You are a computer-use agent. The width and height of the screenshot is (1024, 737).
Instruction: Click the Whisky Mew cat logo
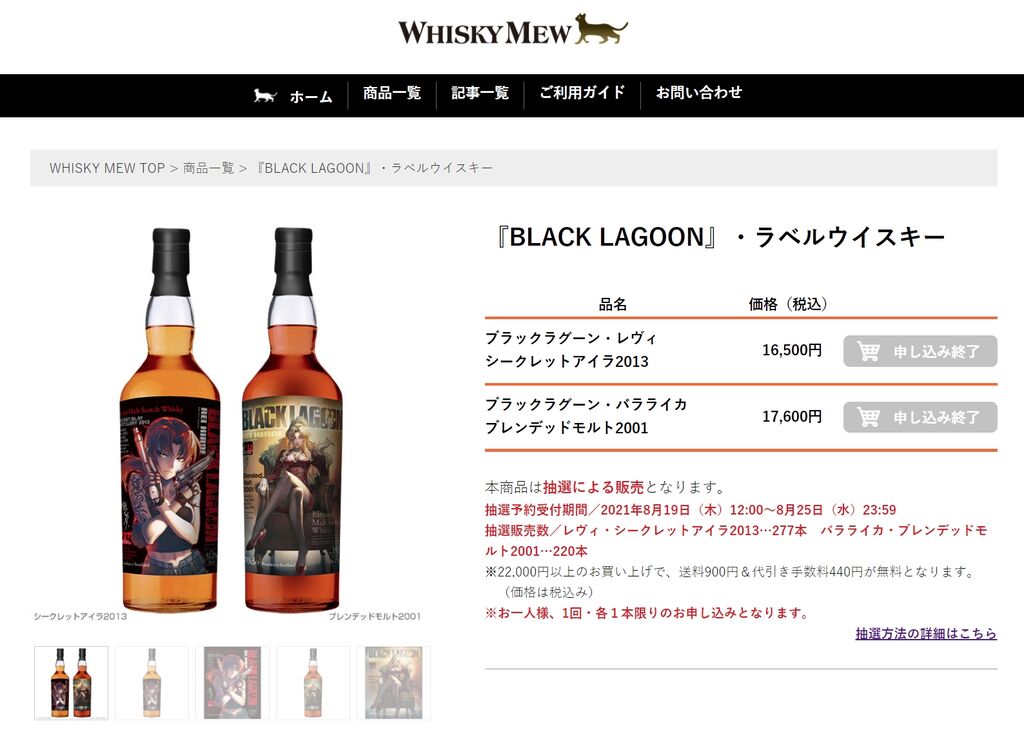[513, 31]
